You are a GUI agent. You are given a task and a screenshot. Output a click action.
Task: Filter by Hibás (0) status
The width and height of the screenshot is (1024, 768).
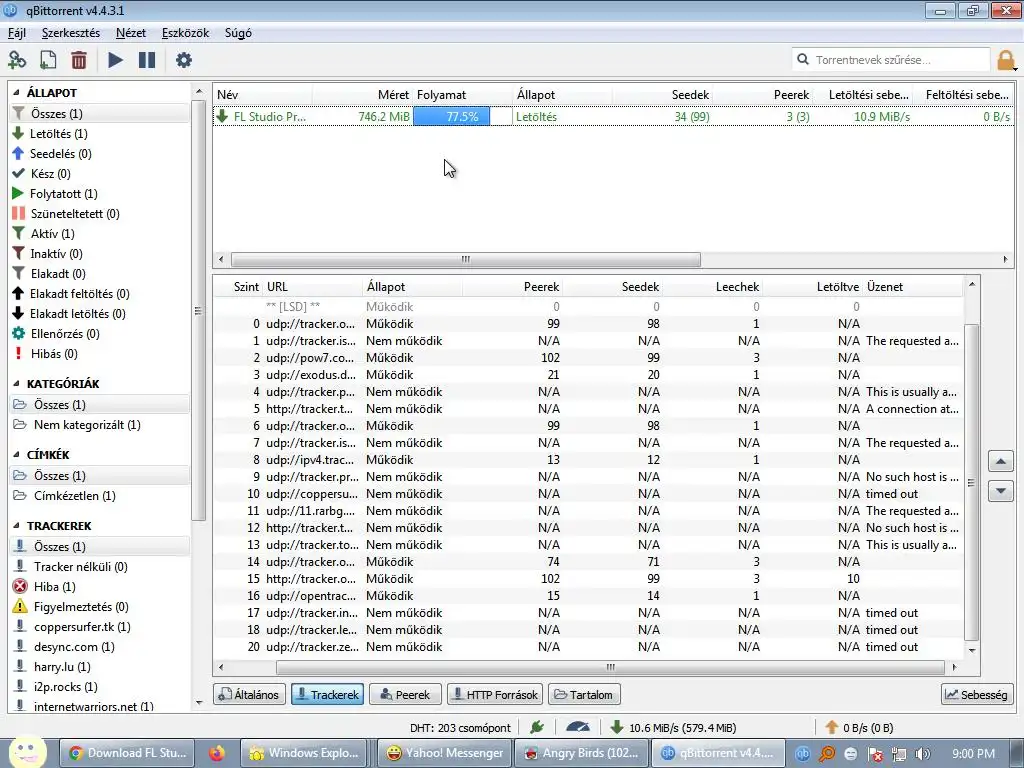click(100, 354)
